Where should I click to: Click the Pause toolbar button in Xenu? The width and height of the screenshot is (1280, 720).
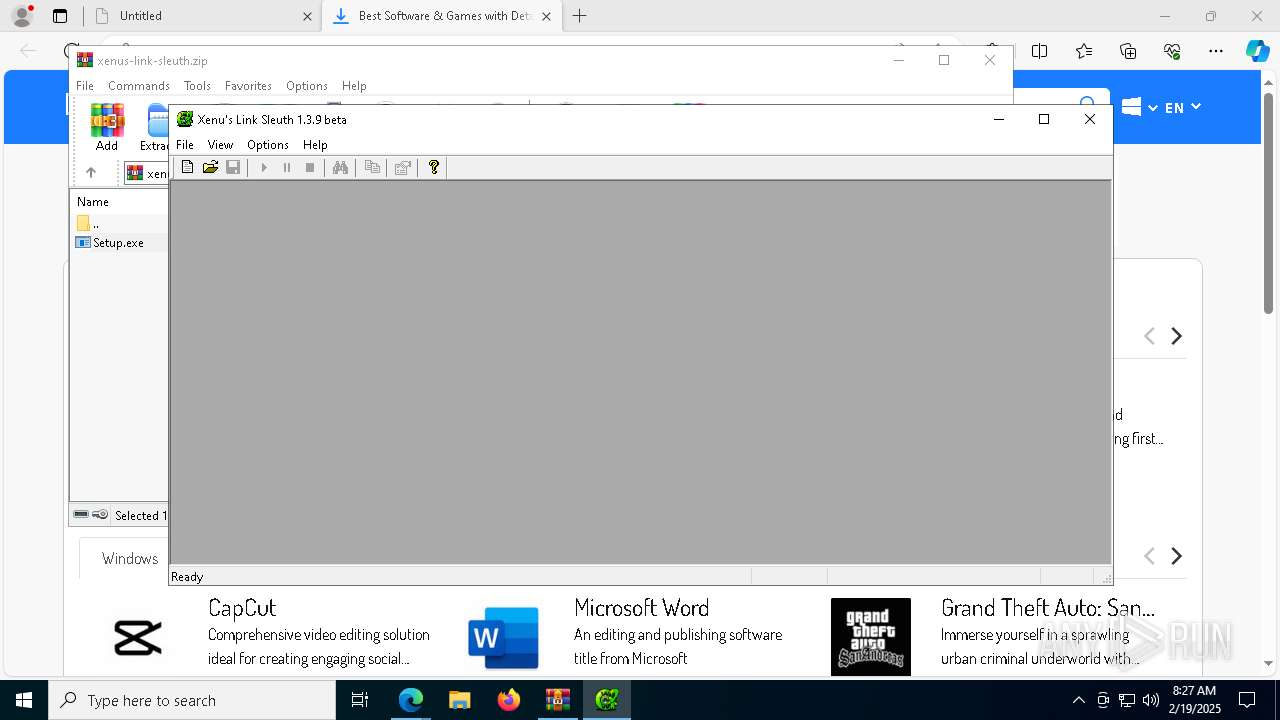[287, 168]
